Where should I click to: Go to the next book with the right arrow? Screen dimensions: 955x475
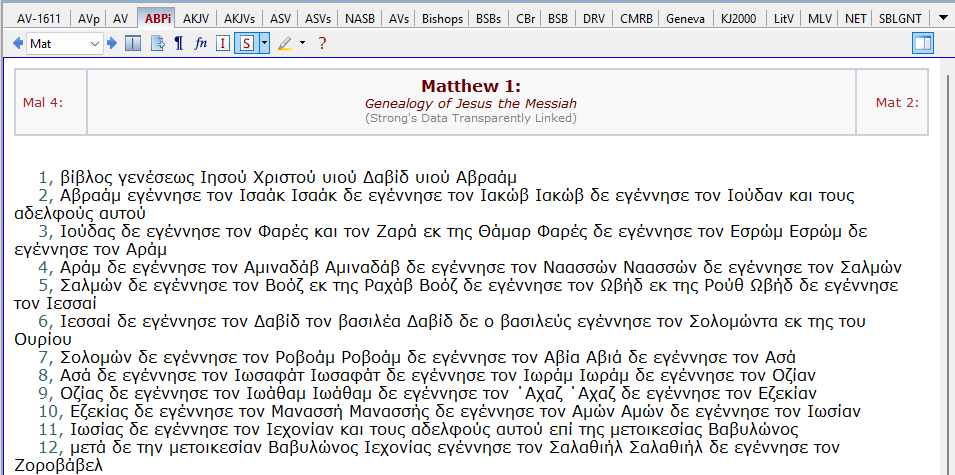click(x=111, y=43)
